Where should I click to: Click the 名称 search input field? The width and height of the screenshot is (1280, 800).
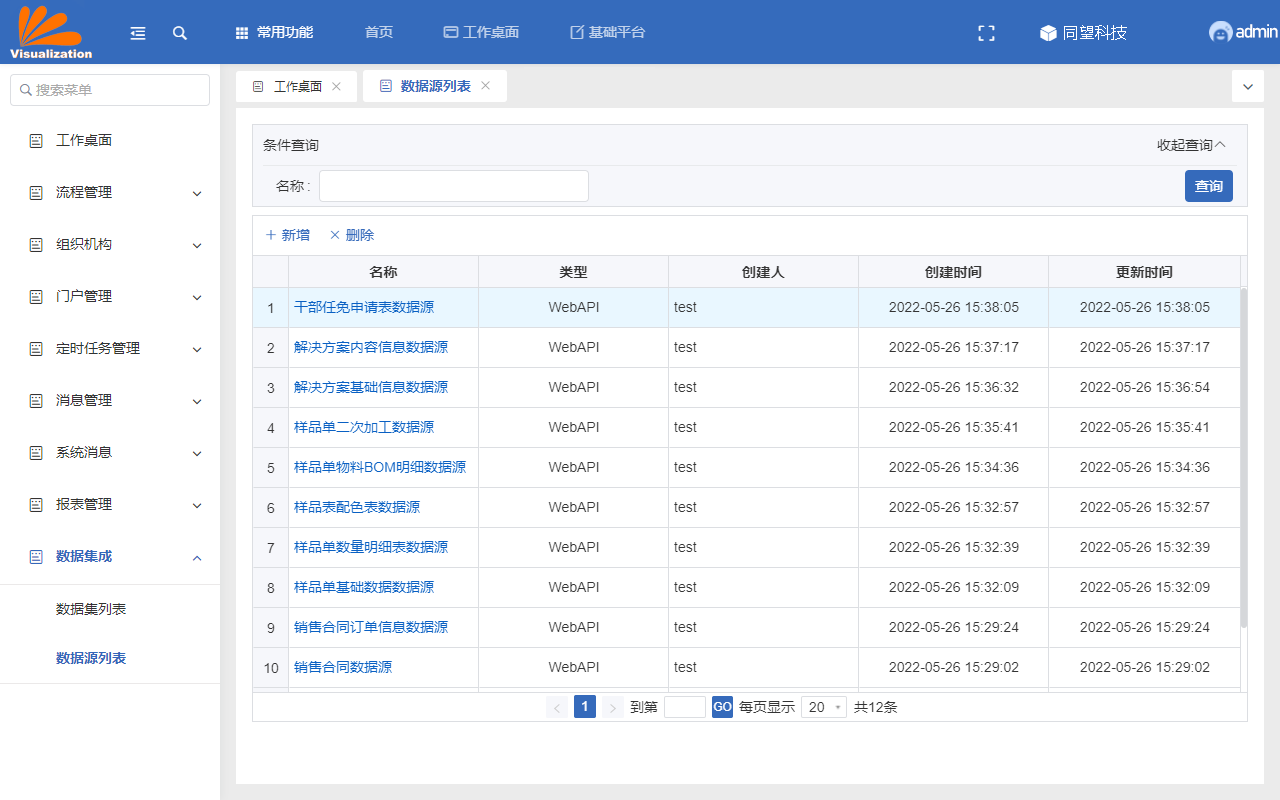(453, 186)
